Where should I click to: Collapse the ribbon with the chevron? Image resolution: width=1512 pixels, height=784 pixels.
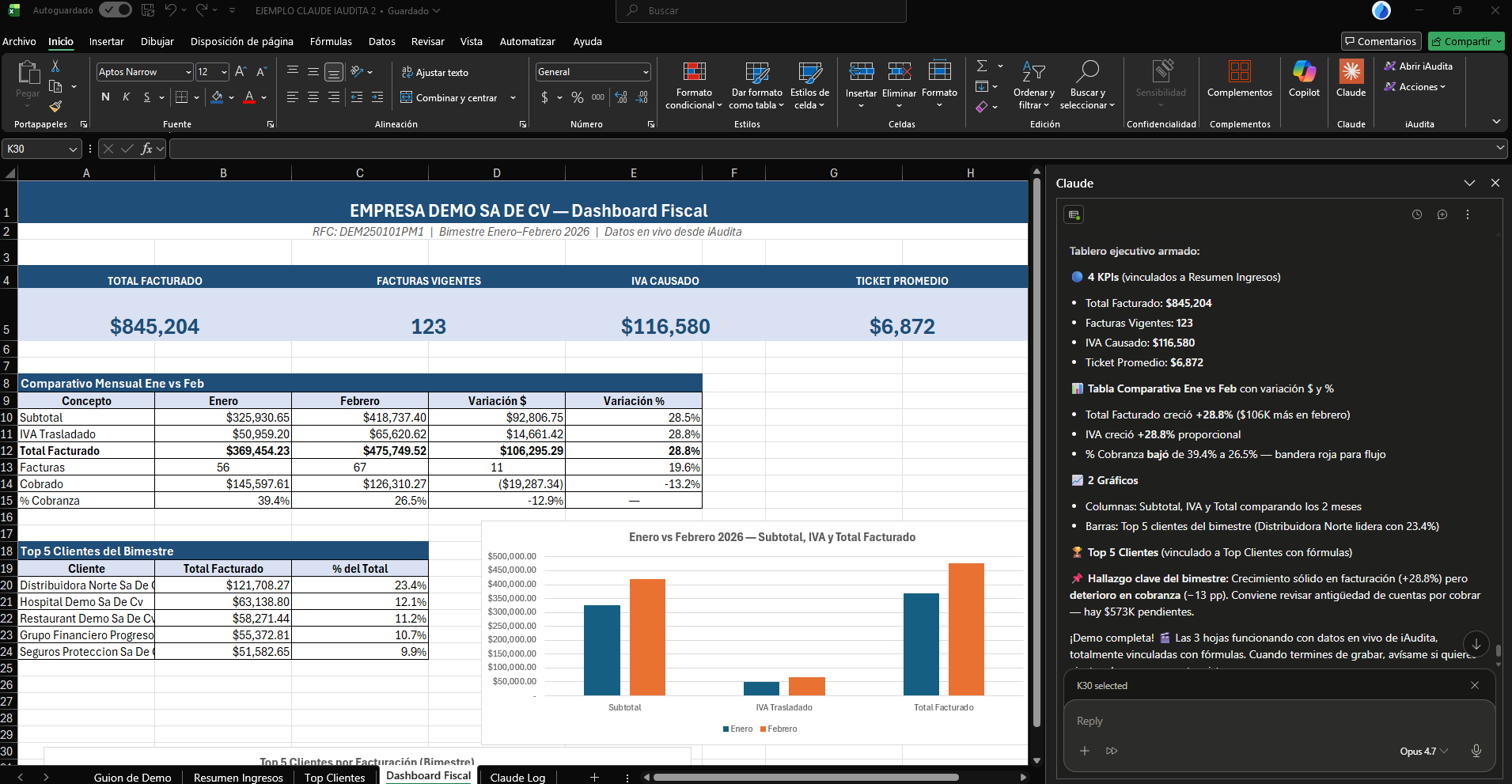click(x=1496, y=121)
